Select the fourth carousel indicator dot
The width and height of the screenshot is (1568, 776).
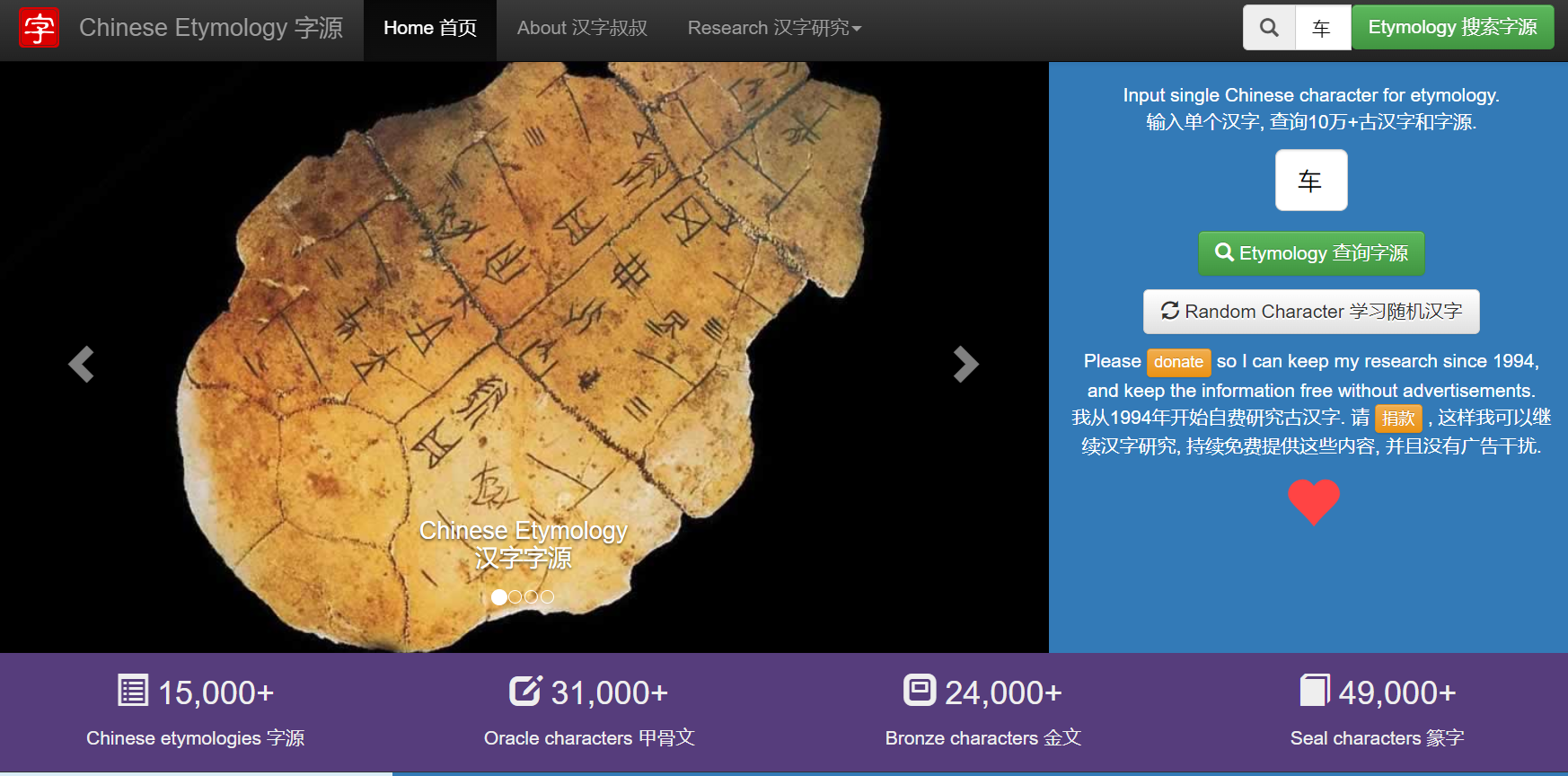547,596
